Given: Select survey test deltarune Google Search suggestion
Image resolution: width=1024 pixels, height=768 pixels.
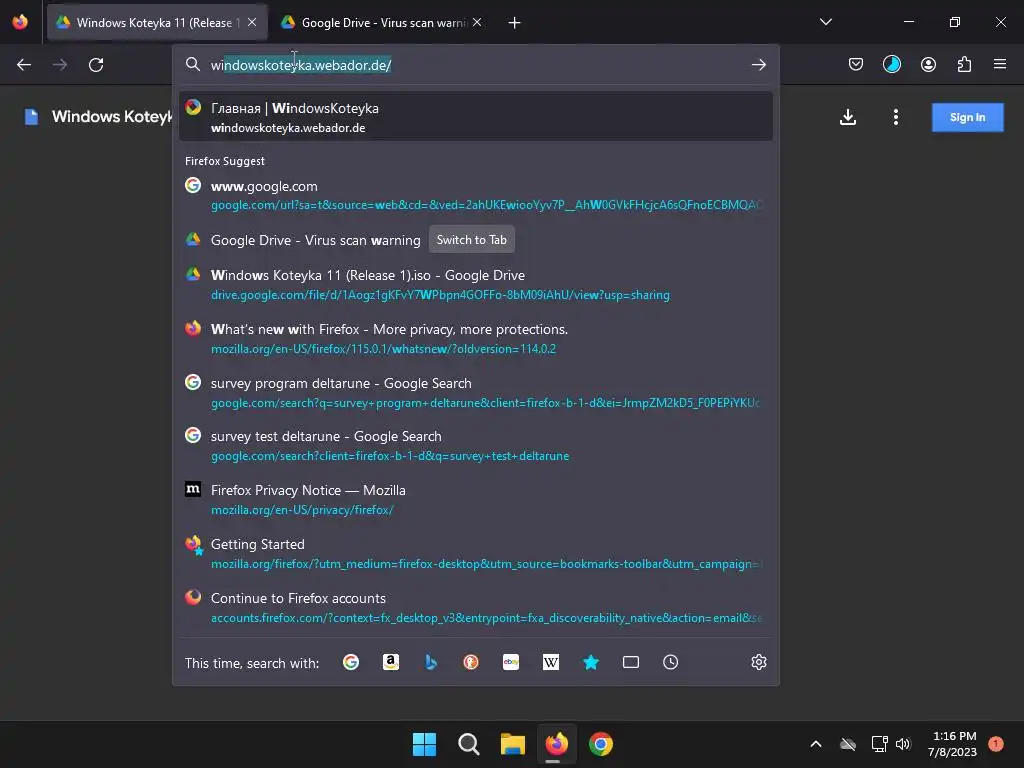Looking at the screenshot, I should [475, 446].
